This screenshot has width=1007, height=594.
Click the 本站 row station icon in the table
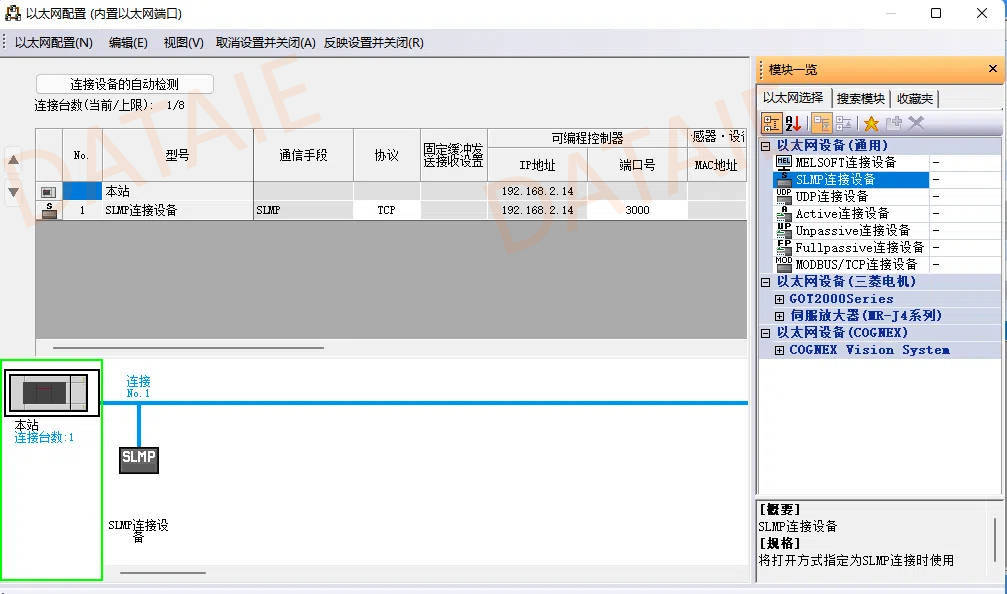coord(48,192)
